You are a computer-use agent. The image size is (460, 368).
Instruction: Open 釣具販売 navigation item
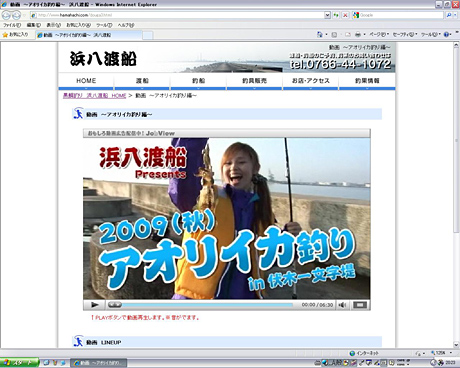254,81
